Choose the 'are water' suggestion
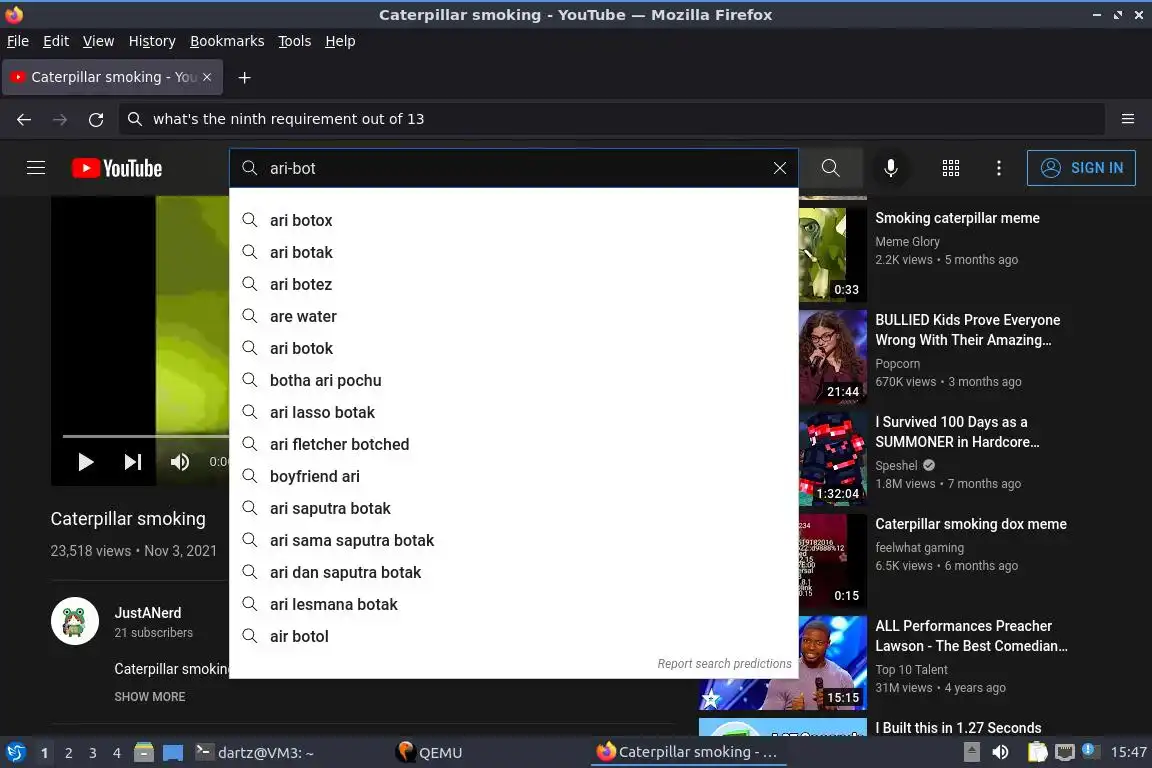Viewport: 1152px width, 768px height. tap(514, 316)
